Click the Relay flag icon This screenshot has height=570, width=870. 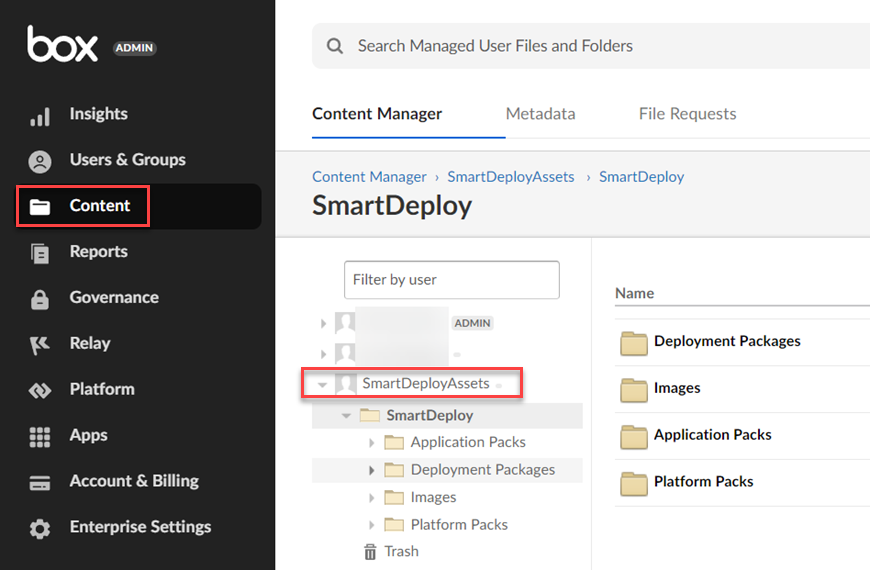click(40, 345)
